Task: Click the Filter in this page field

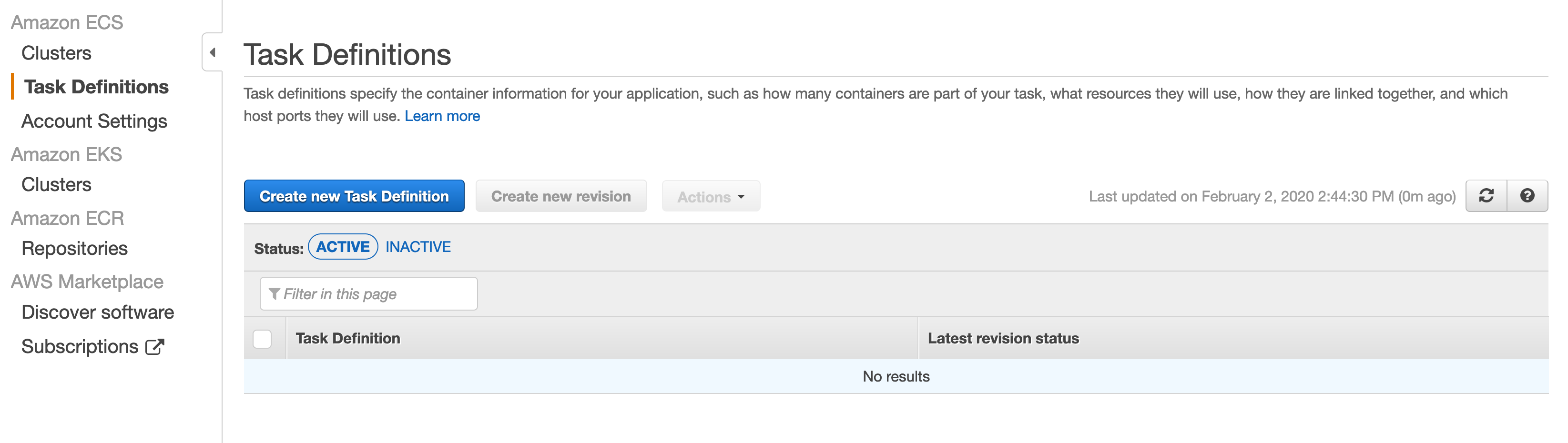Action: coord(369,294)
